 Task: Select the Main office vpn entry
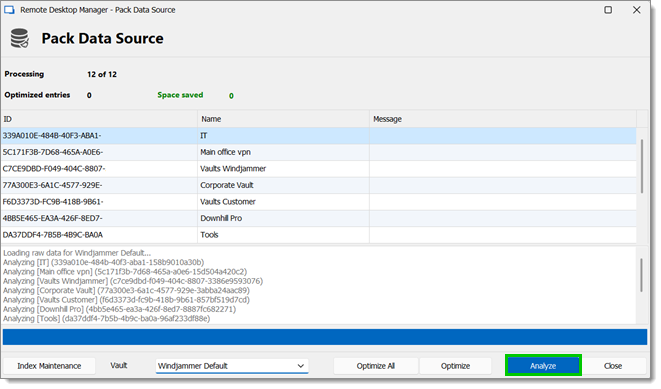(x=226, y=152)
